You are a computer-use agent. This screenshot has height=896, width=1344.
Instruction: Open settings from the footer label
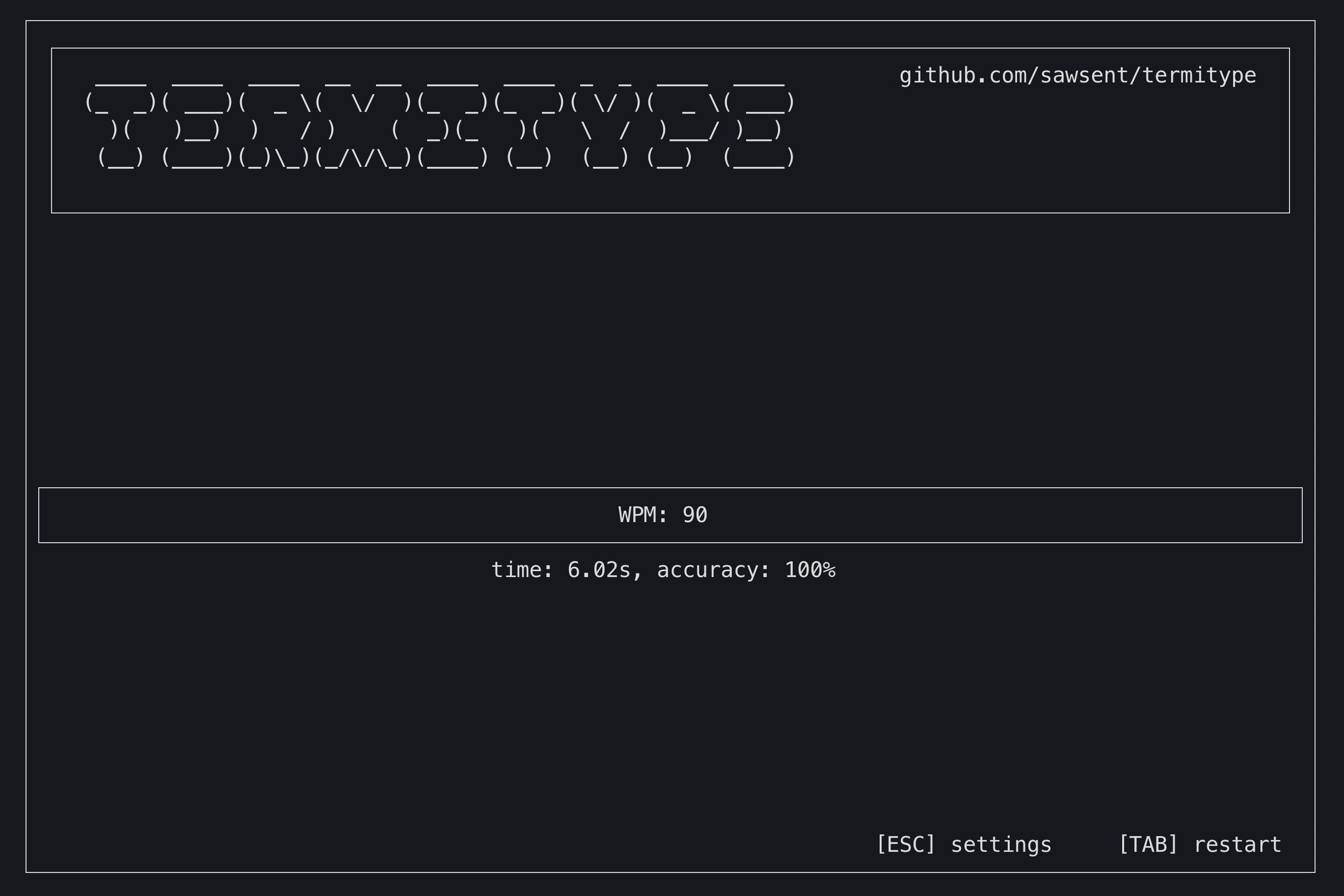click(1000, 844)
